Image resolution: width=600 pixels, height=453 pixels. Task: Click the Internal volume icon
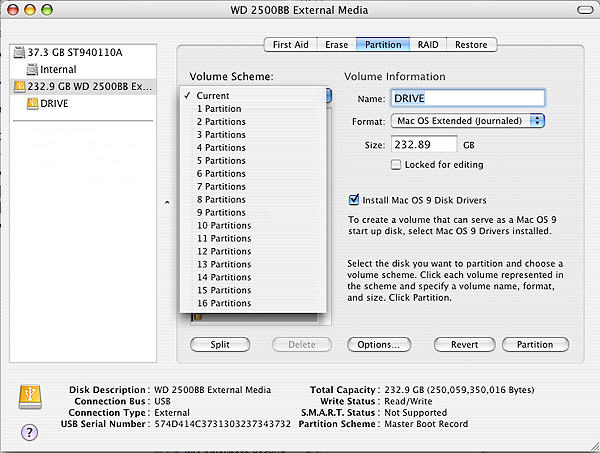click(x=32, y=69)
